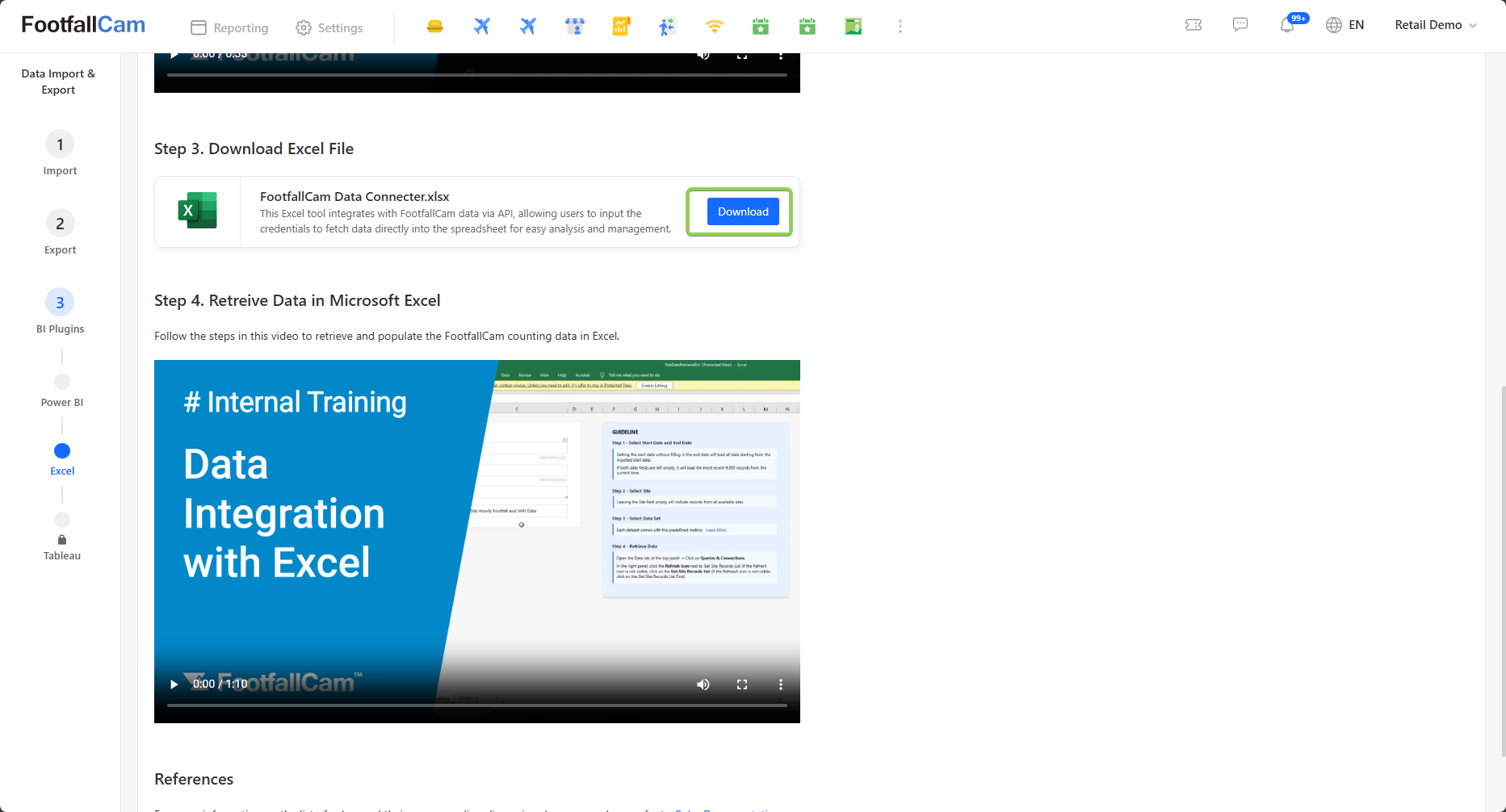
Task: Open the yellow Wi-Fi shortcut icon
Action: 714,27
